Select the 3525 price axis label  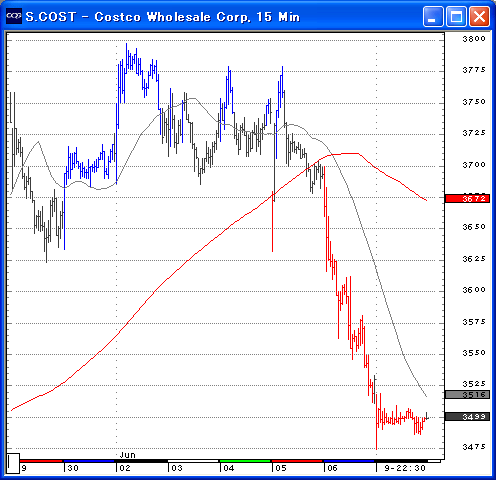click(x=474, y=384)
